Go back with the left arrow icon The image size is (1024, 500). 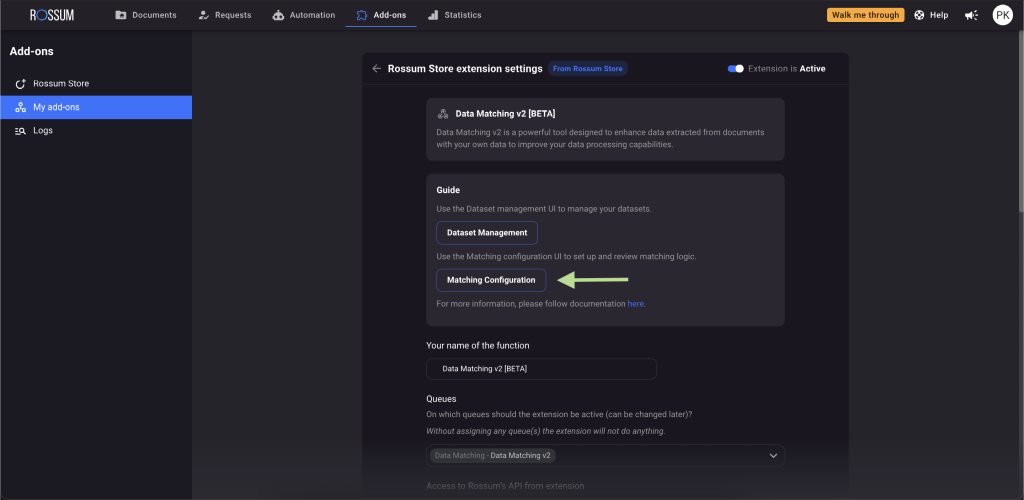[x=376, y=69]
